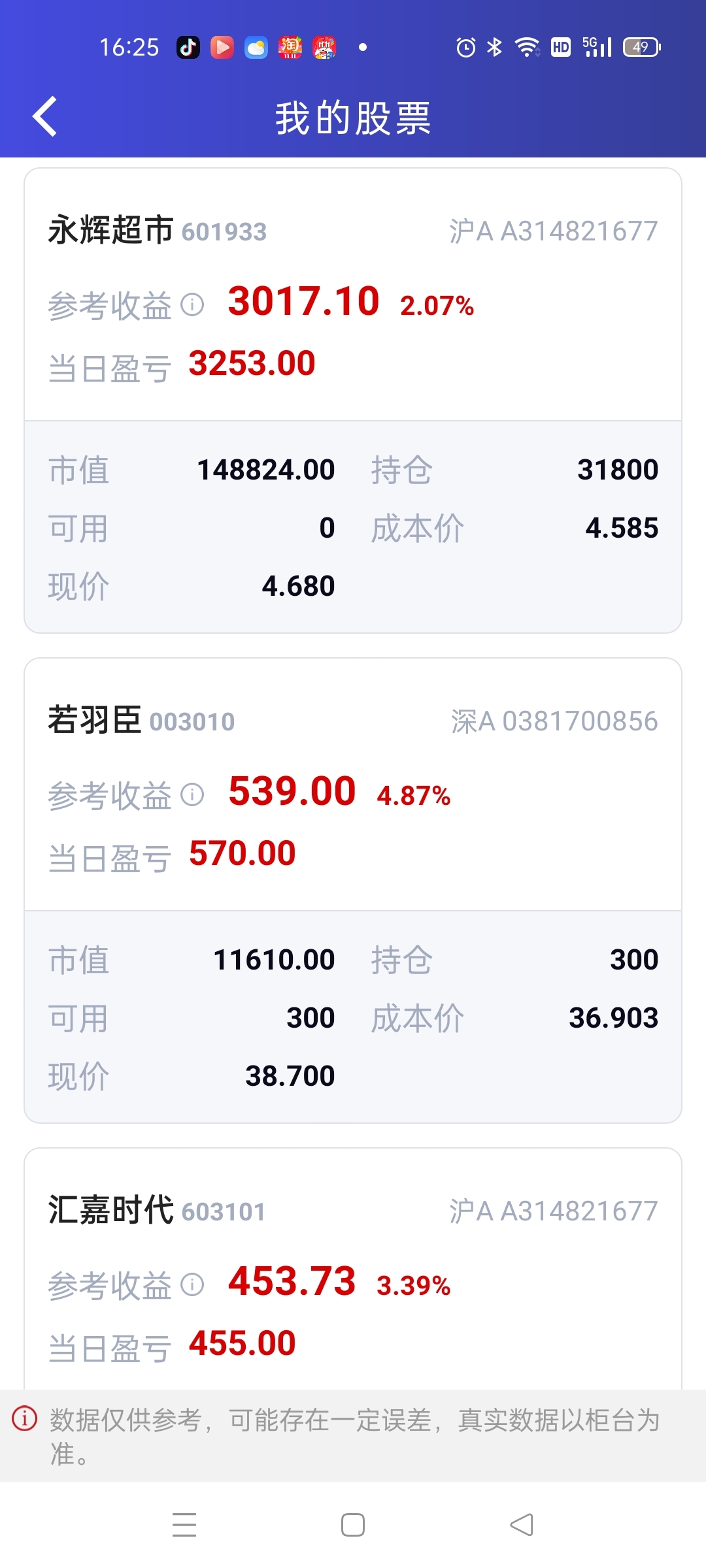Select 若羽臣 market value 11610.00
This screenshot has width=706, height=1568.
point(274,960)
